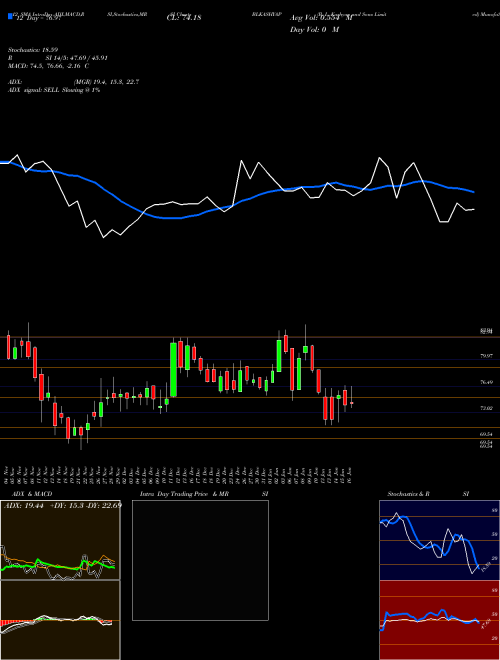Click the red-background RSI chart panel
The height and width of the screenshot is (660, 500).
439,620
